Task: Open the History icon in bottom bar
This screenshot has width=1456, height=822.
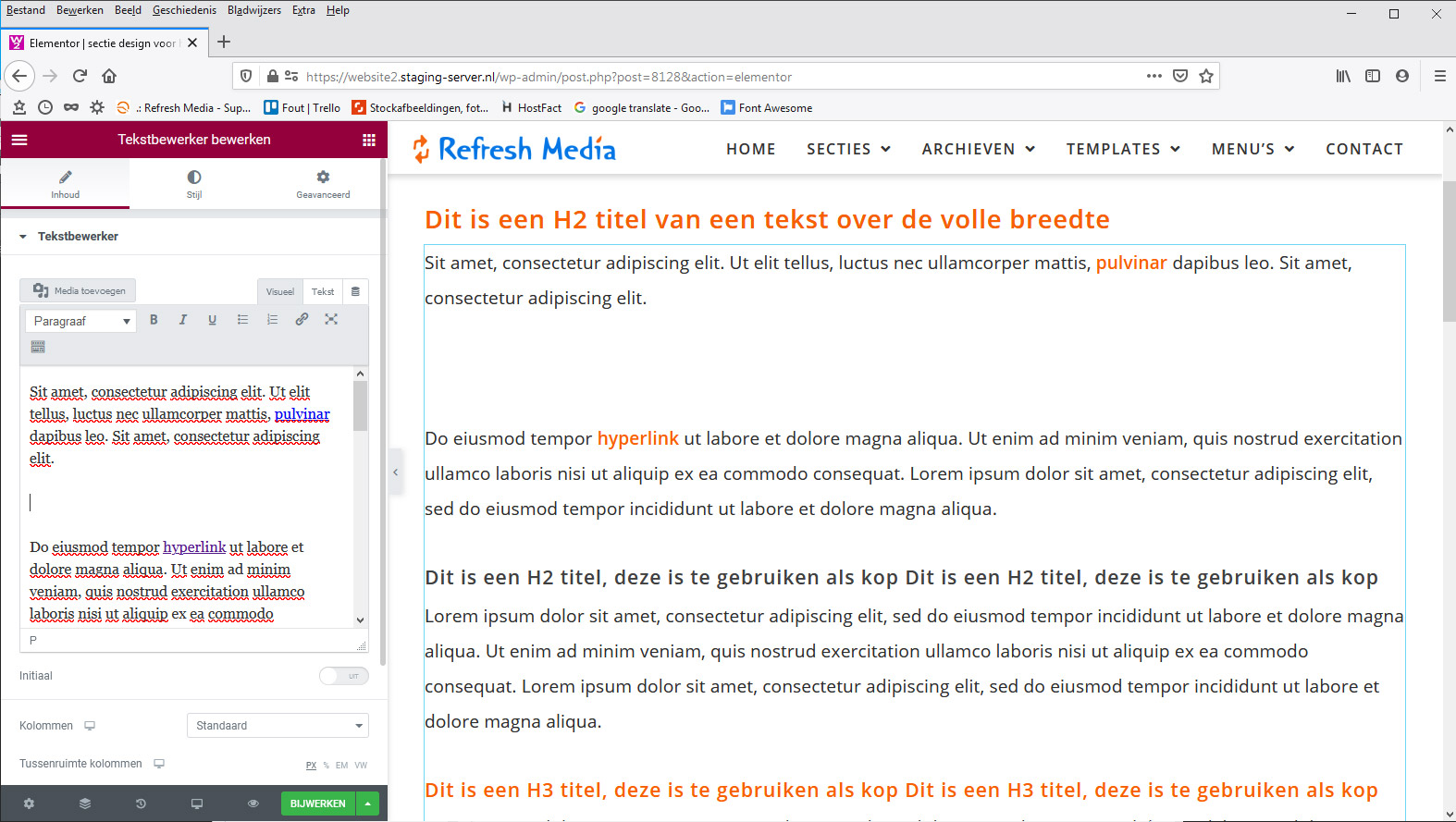Action: pyautogui.click(x=141, y=804)
